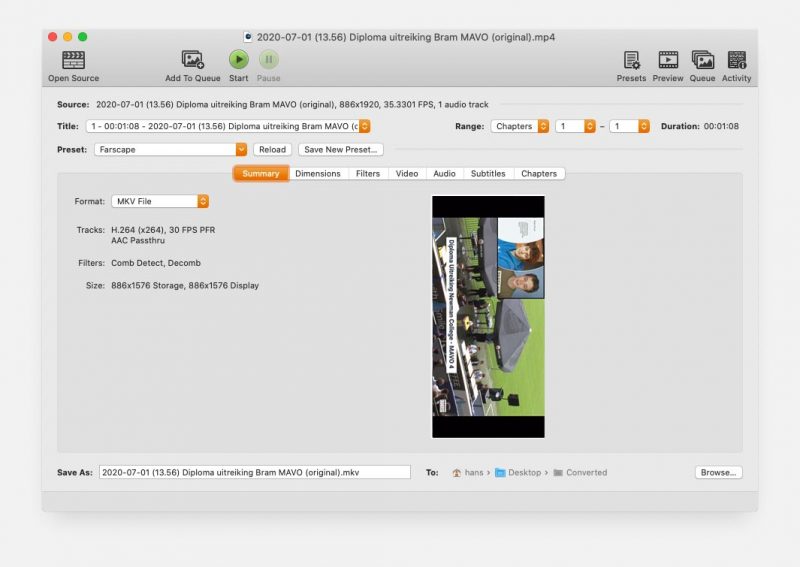This screenshot has width=800, height=567.
Task: Click the Save As filename field
Action: point(254,472)
